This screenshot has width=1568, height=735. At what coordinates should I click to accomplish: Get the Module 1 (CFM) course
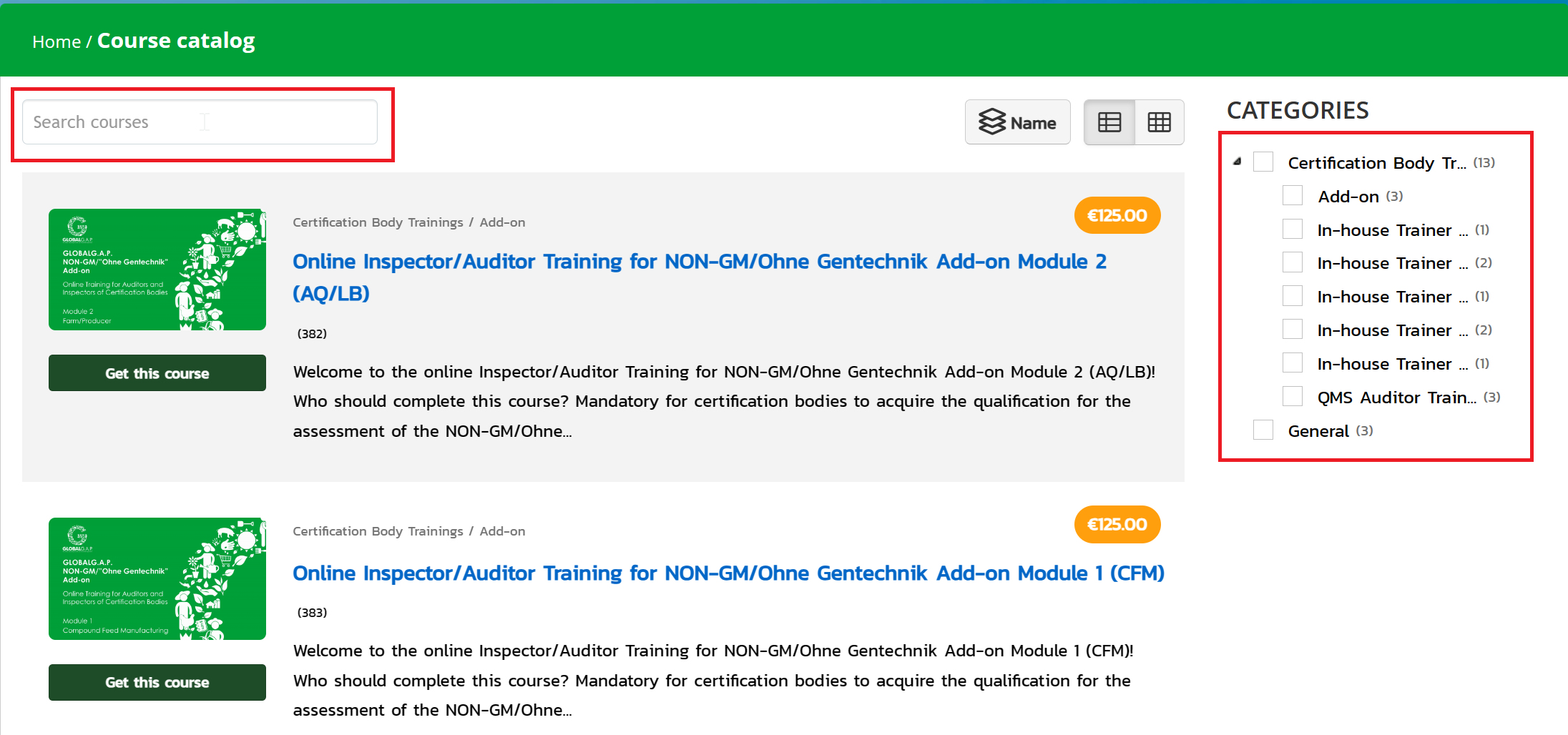click(157, 682)
